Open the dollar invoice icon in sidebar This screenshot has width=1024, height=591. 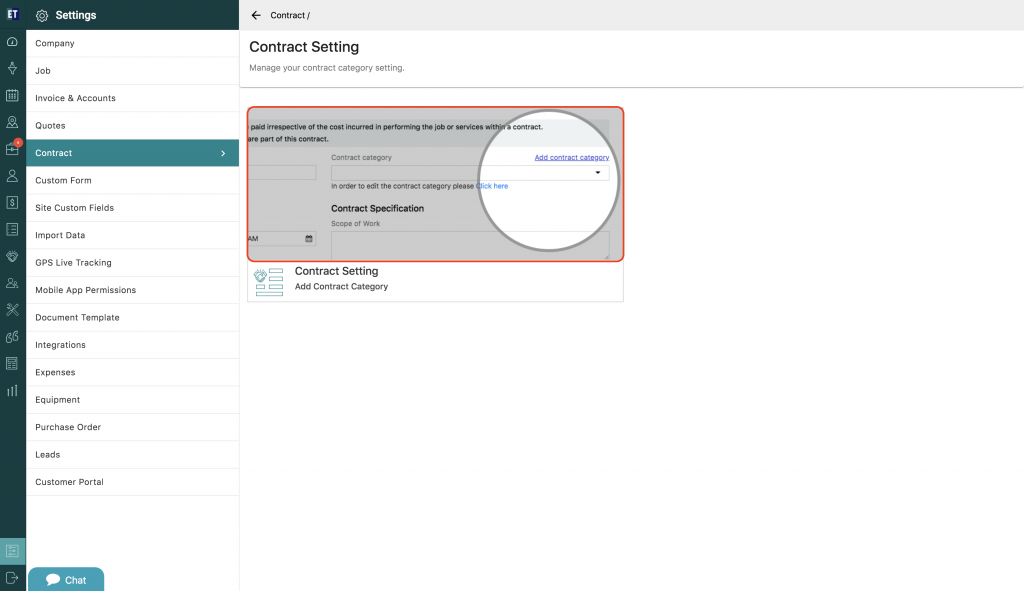pos(12,202)
